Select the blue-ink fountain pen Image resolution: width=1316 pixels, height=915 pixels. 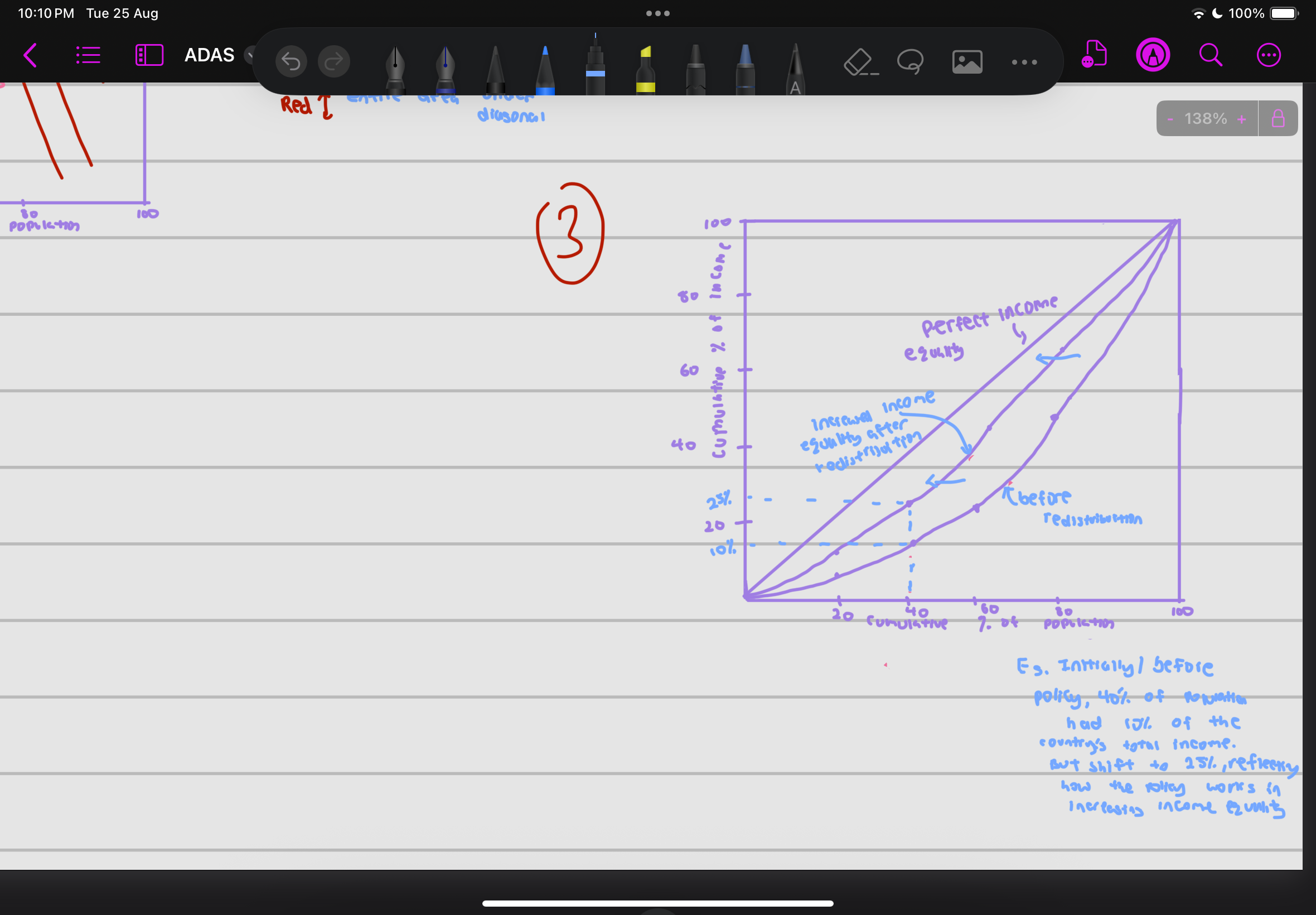tap(445, 69)
